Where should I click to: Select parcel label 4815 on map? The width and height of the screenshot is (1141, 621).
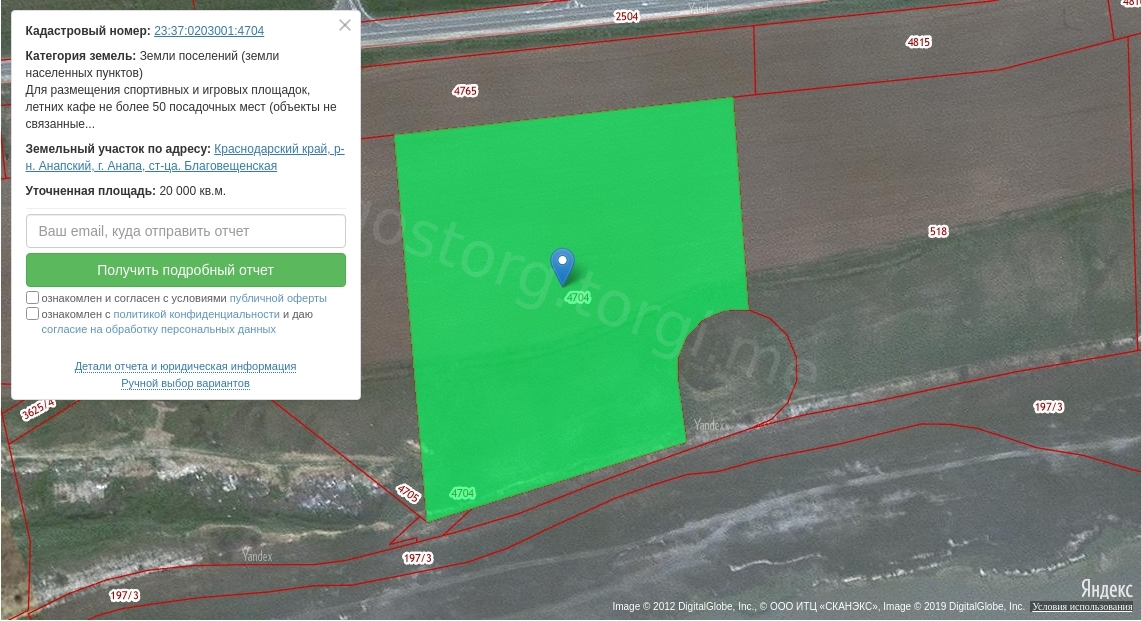point(918,42)
